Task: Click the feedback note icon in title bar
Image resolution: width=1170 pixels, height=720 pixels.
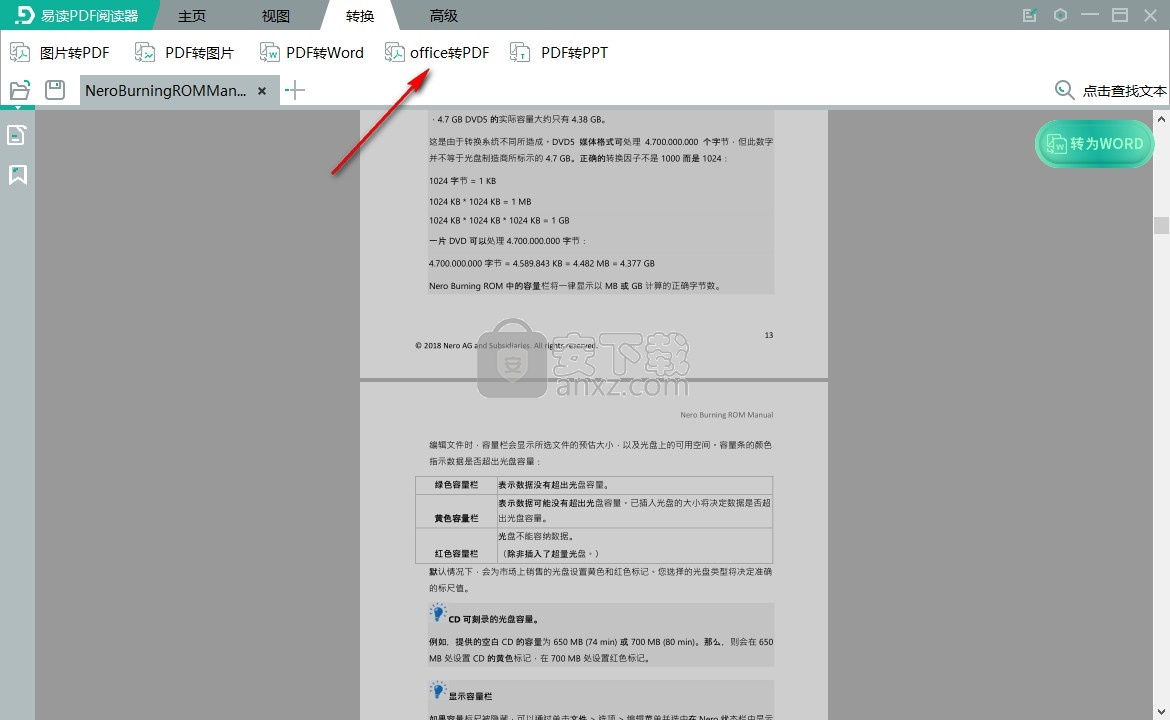Action: click(1029, 15)
